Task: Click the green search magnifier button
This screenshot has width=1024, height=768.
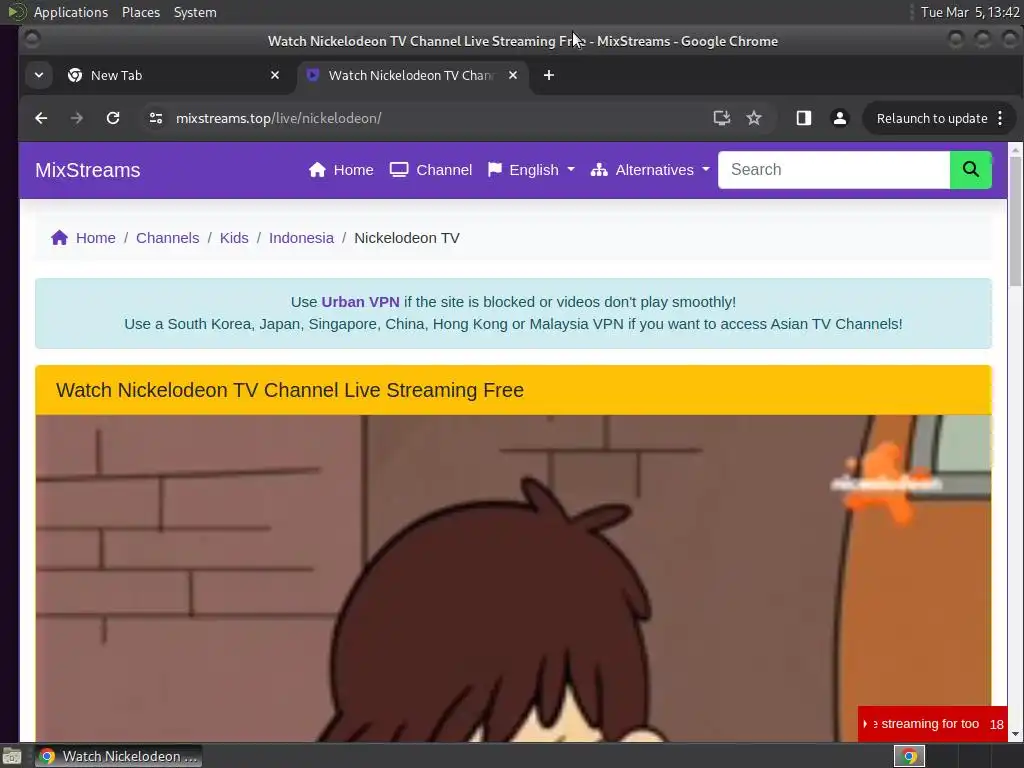Action: pos(970,170)
